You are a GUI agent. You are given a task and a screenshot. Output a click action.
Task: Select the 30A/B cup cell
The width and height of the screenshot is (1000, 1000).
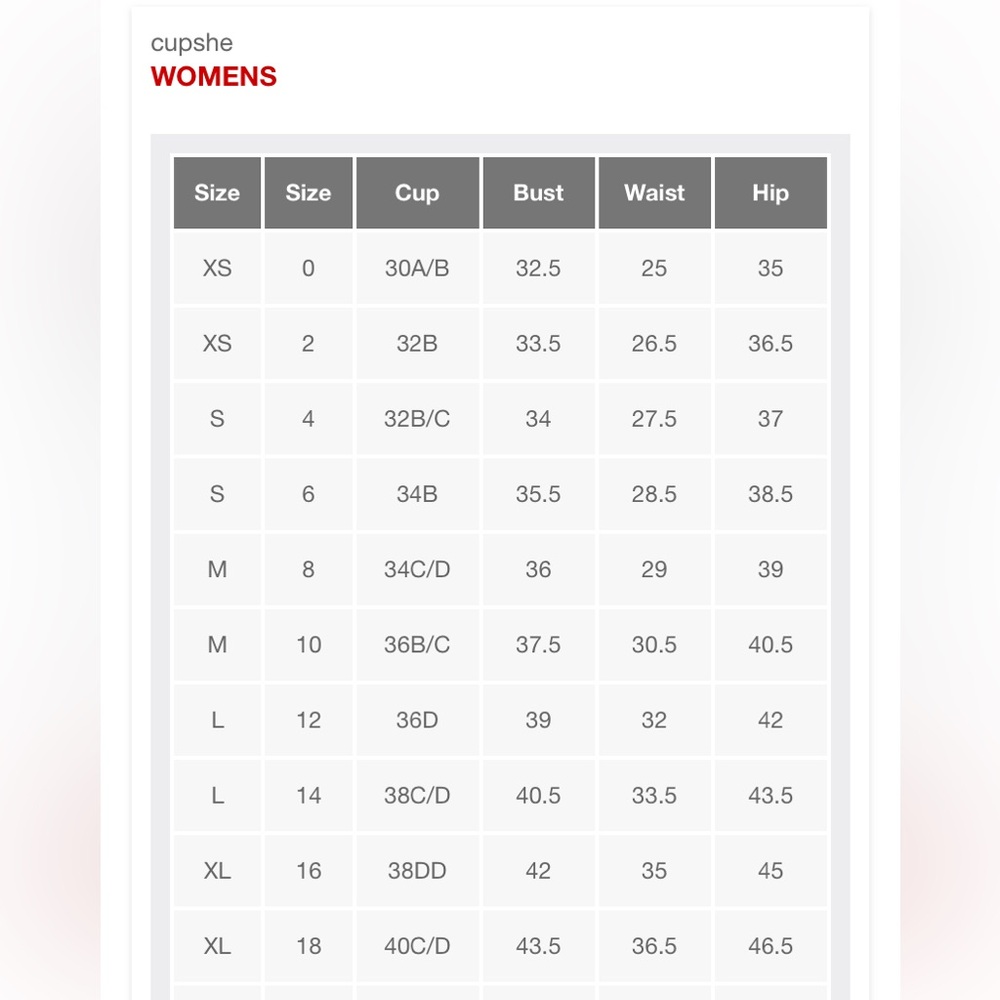coord(417,268)
